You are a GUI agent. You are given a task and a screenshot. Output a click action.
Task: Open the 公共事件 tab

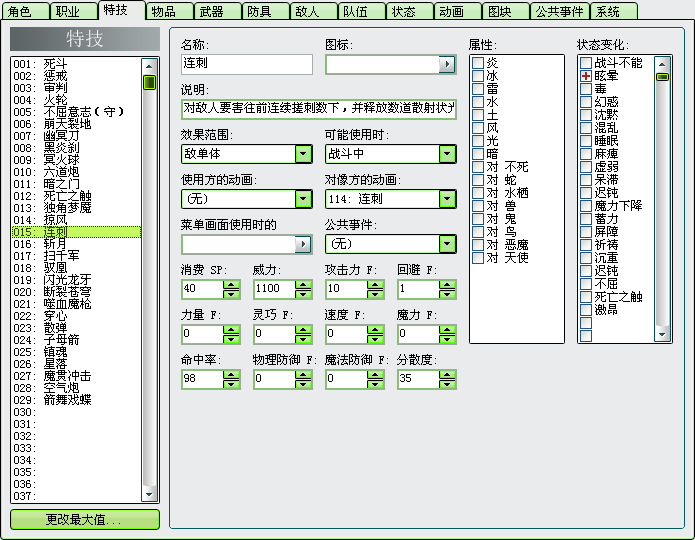[559, 11]
